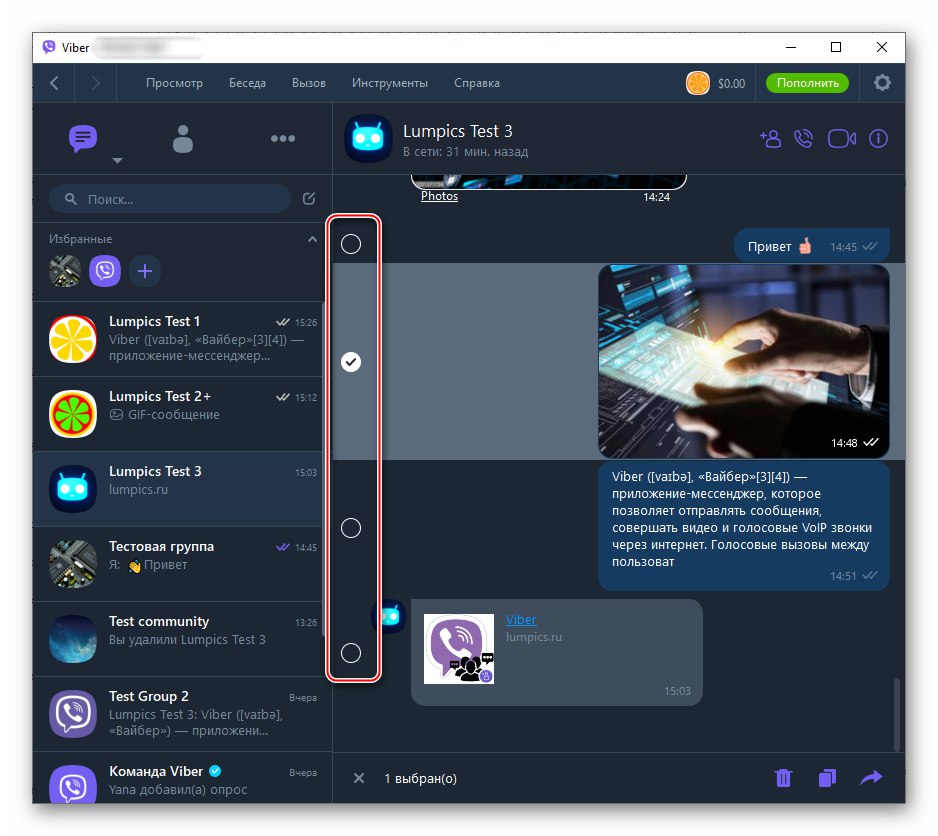The image size is (938, 836).
Task: Select the Viber description text message circle
Action: [351, 528]
